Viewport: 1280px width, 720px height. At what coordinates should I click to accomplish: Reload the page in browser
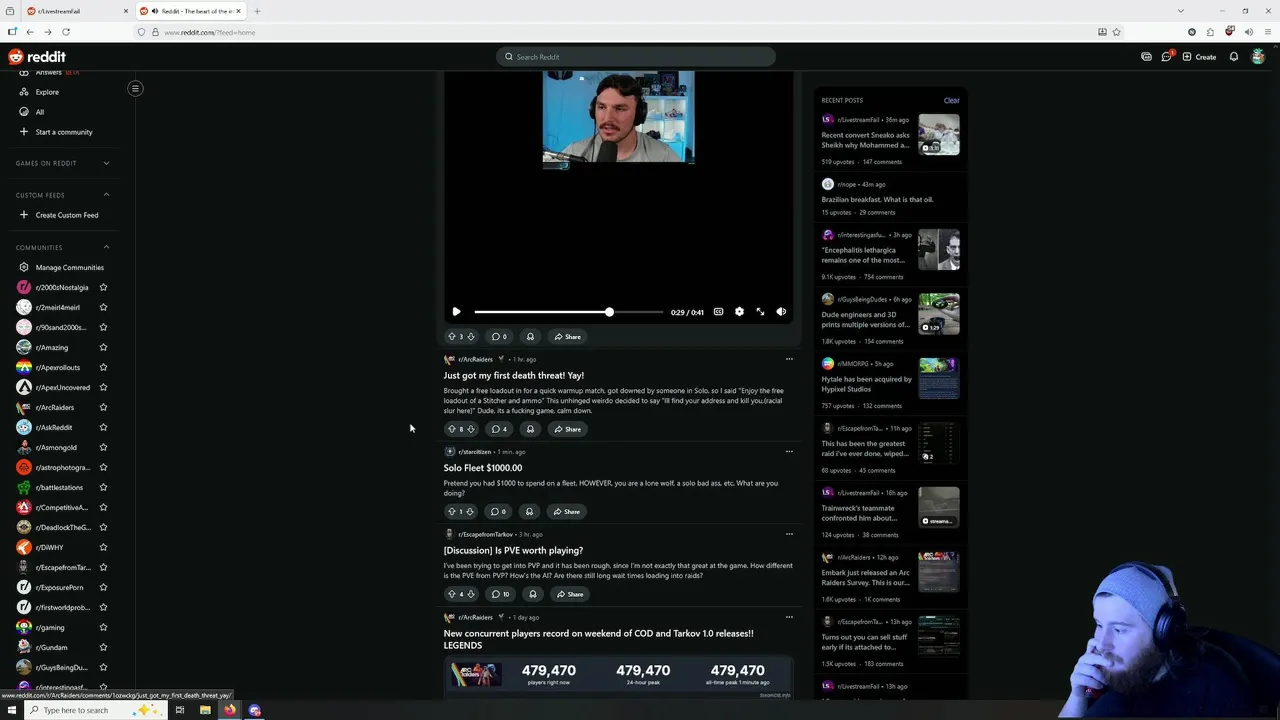coord(66,32)
